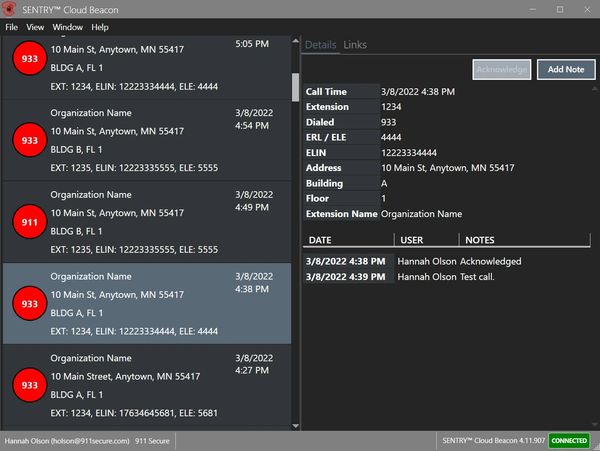Click the Call Time value '3/8/2022 4:38 PM'

tap(418, 92)
